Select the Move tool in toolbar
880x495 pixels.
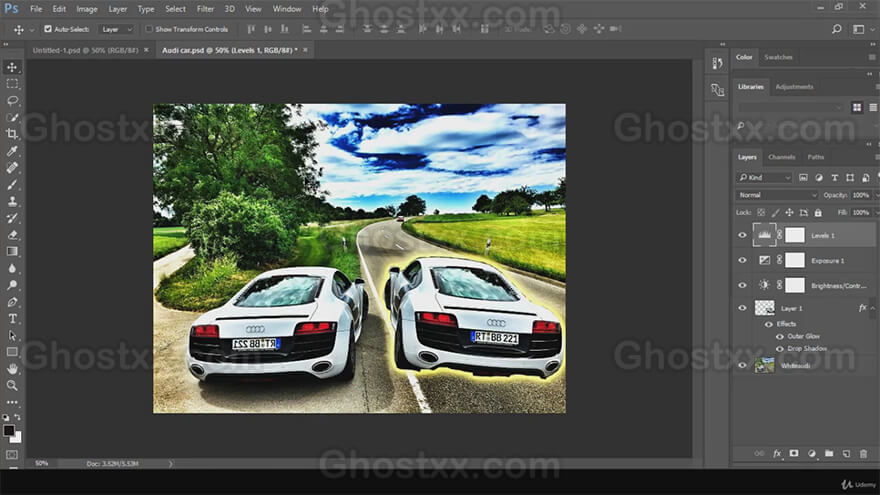pos(12,67)
